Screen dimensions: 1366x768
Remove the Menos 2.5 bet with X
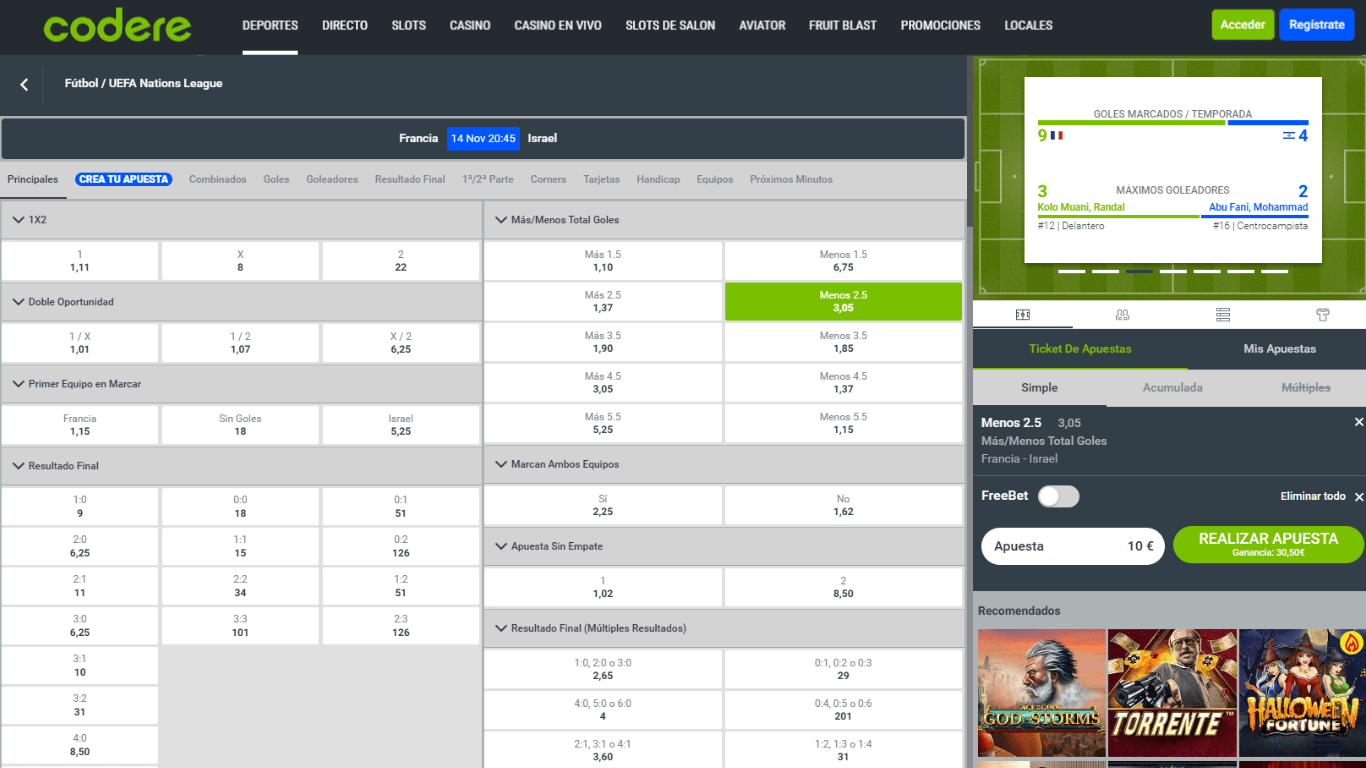[x=1358, y=422]
